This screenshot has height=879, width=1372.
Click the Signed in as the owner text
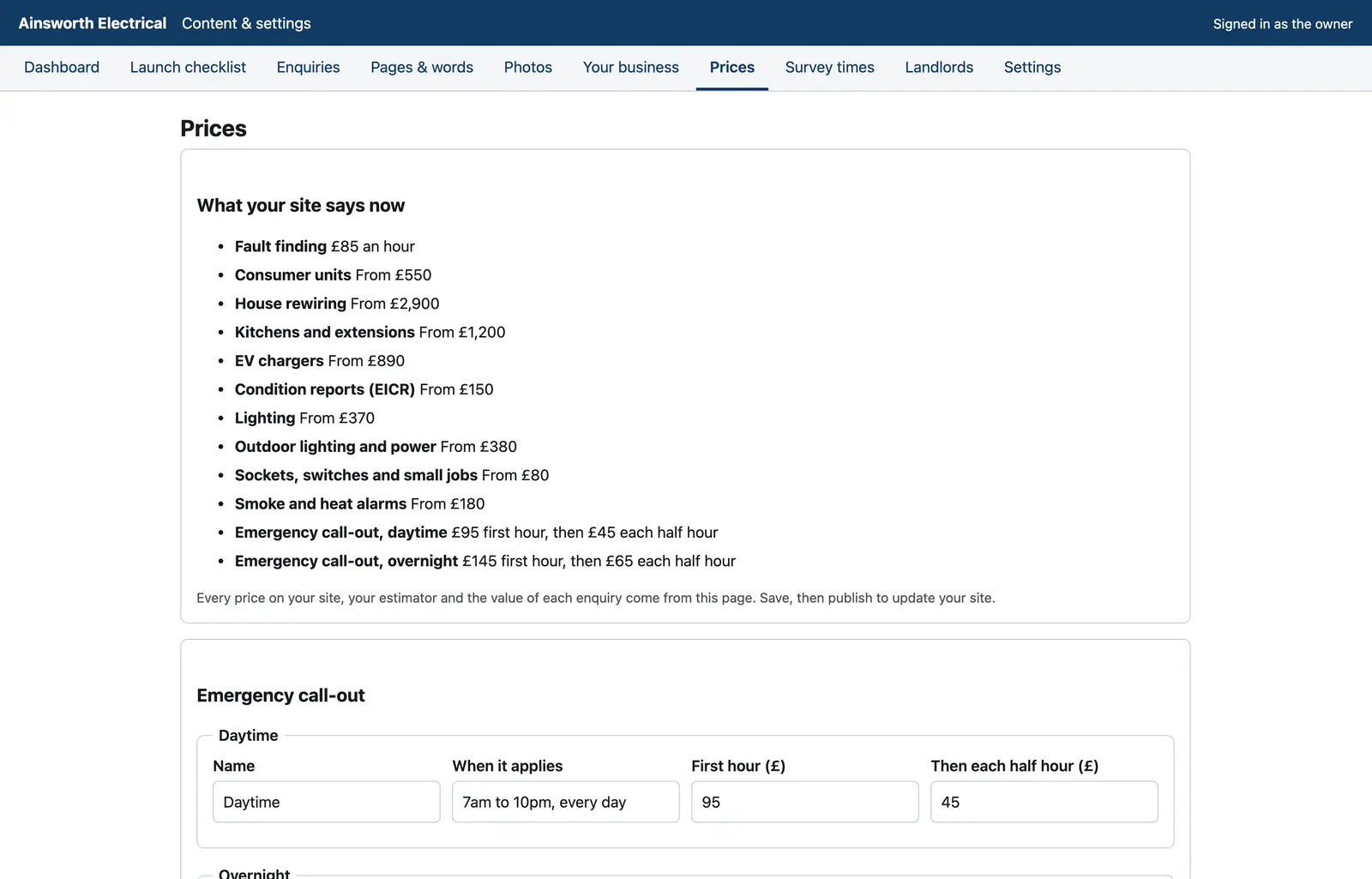coord(1283,24)
